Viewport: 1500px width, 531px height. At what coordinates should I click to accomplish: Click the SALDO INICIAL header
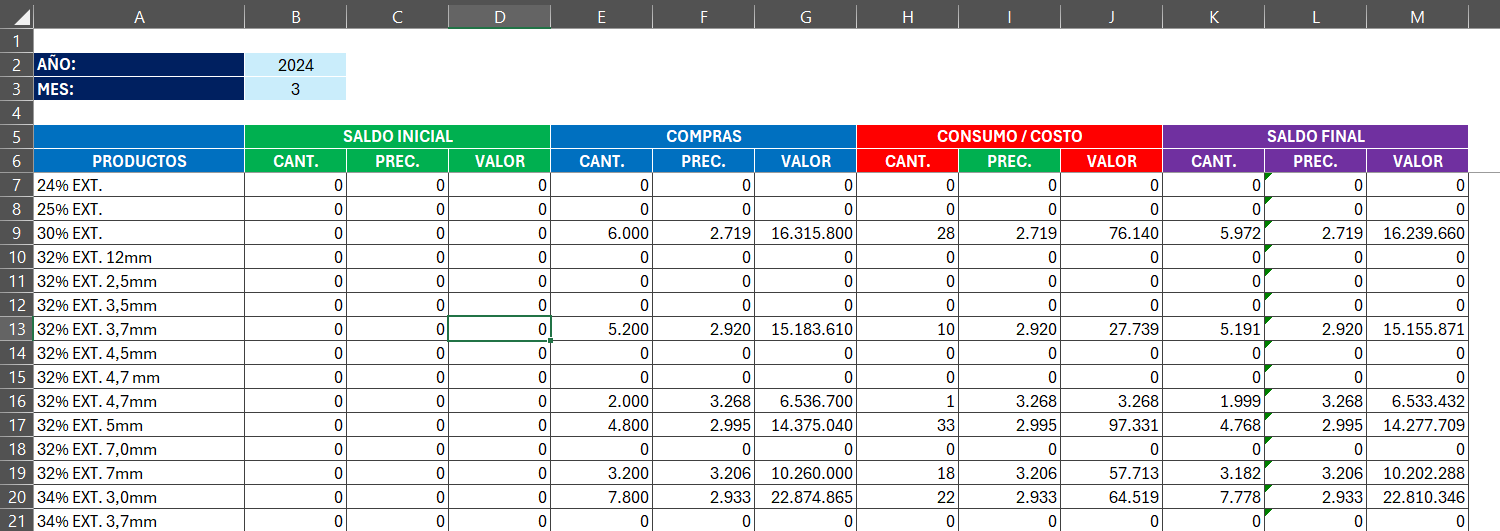coord(397,137)
